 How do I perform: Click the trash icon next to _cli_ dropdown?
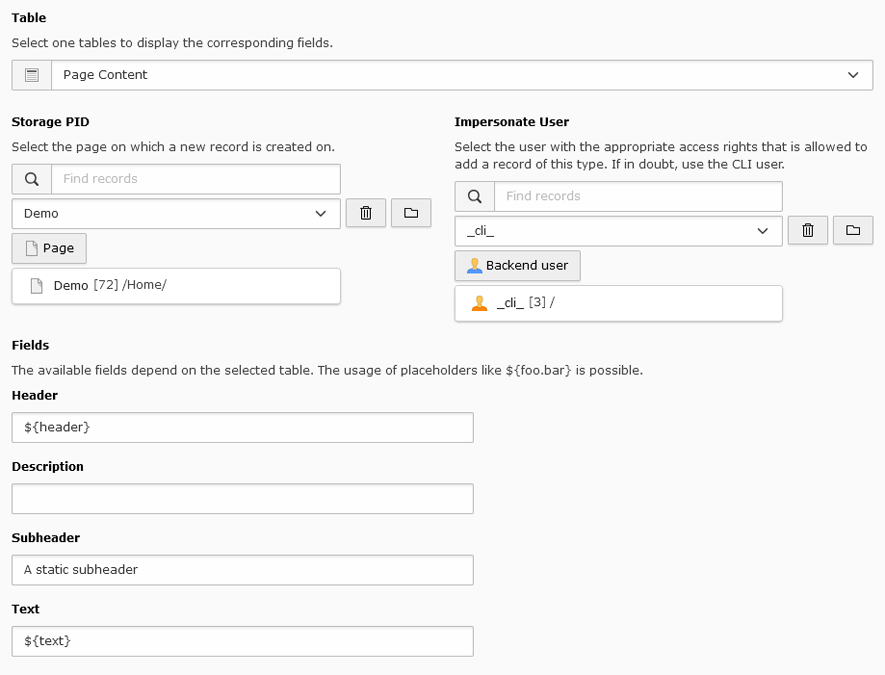tap(807, 231)
